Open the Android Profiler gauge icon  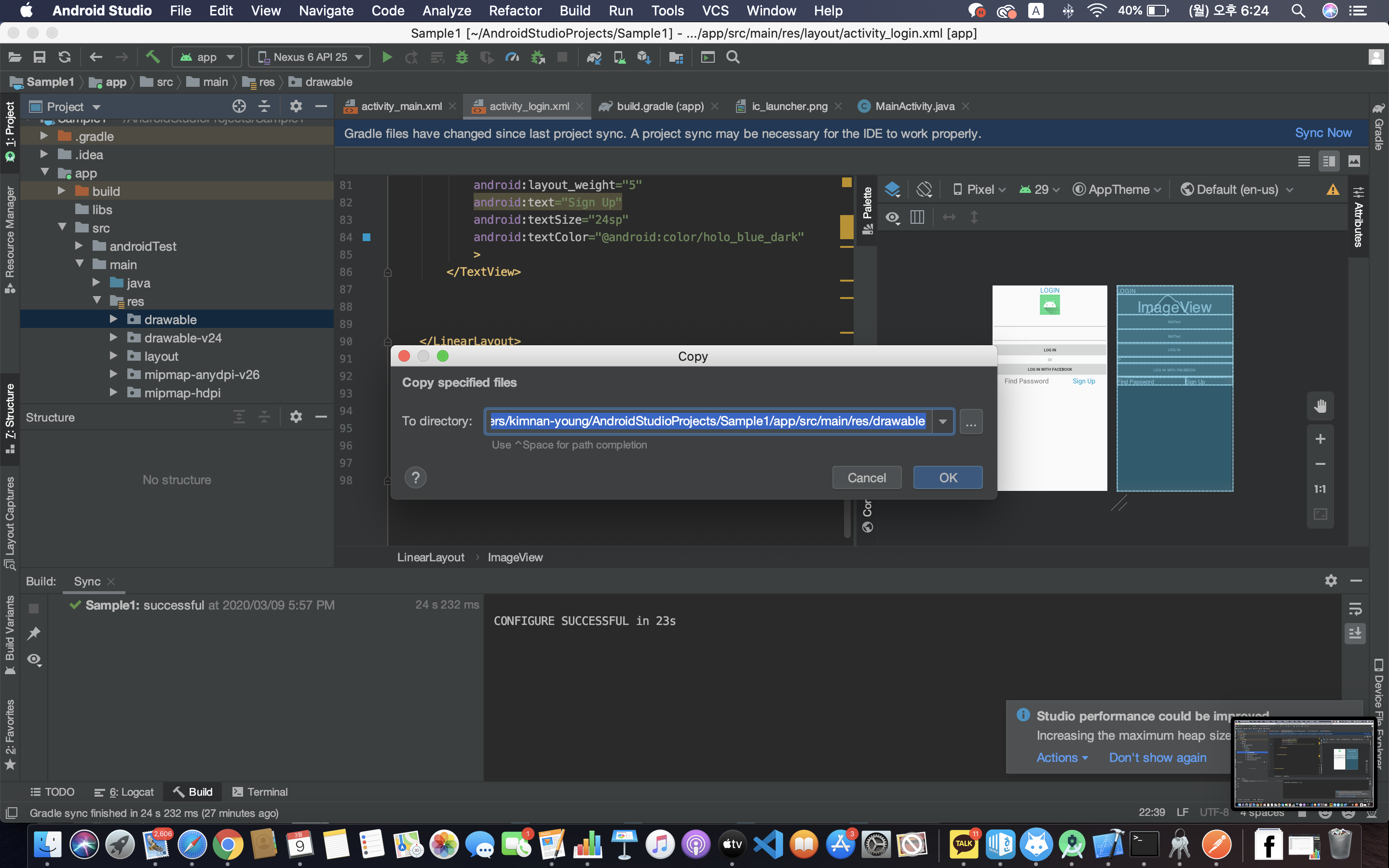[x=511, y=57]
